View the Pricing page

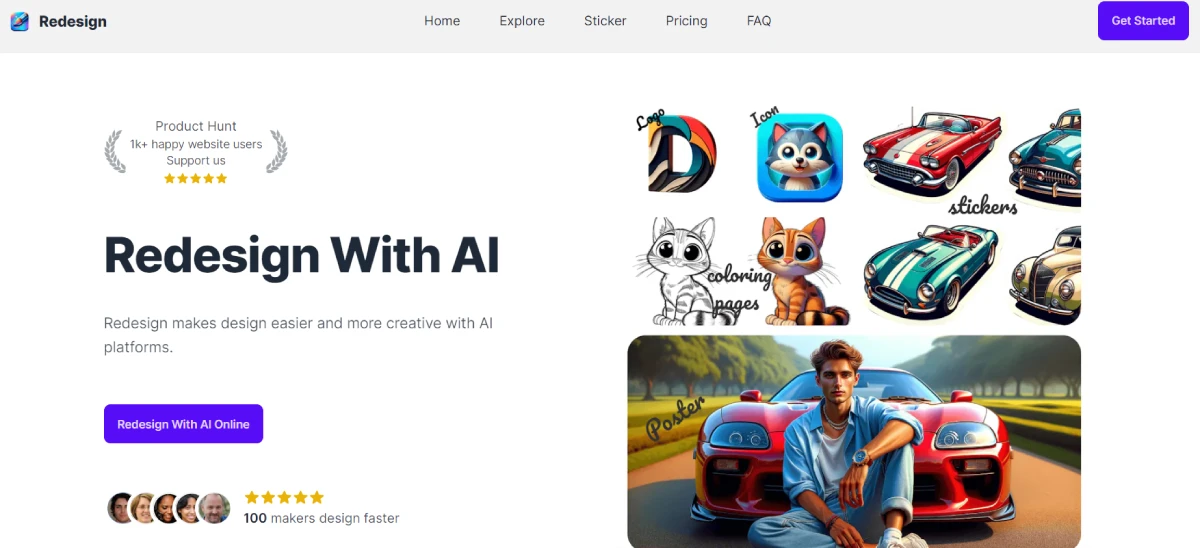[686, 21]
